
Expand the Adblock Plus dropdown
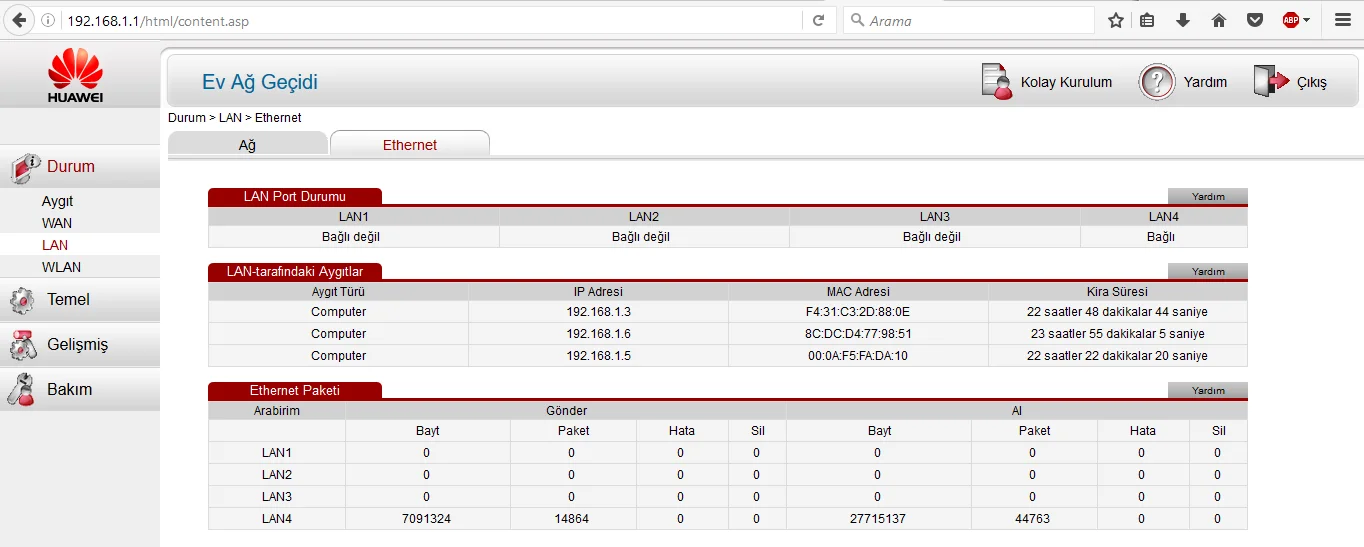pyautogui.click(x=1307, y=20)
